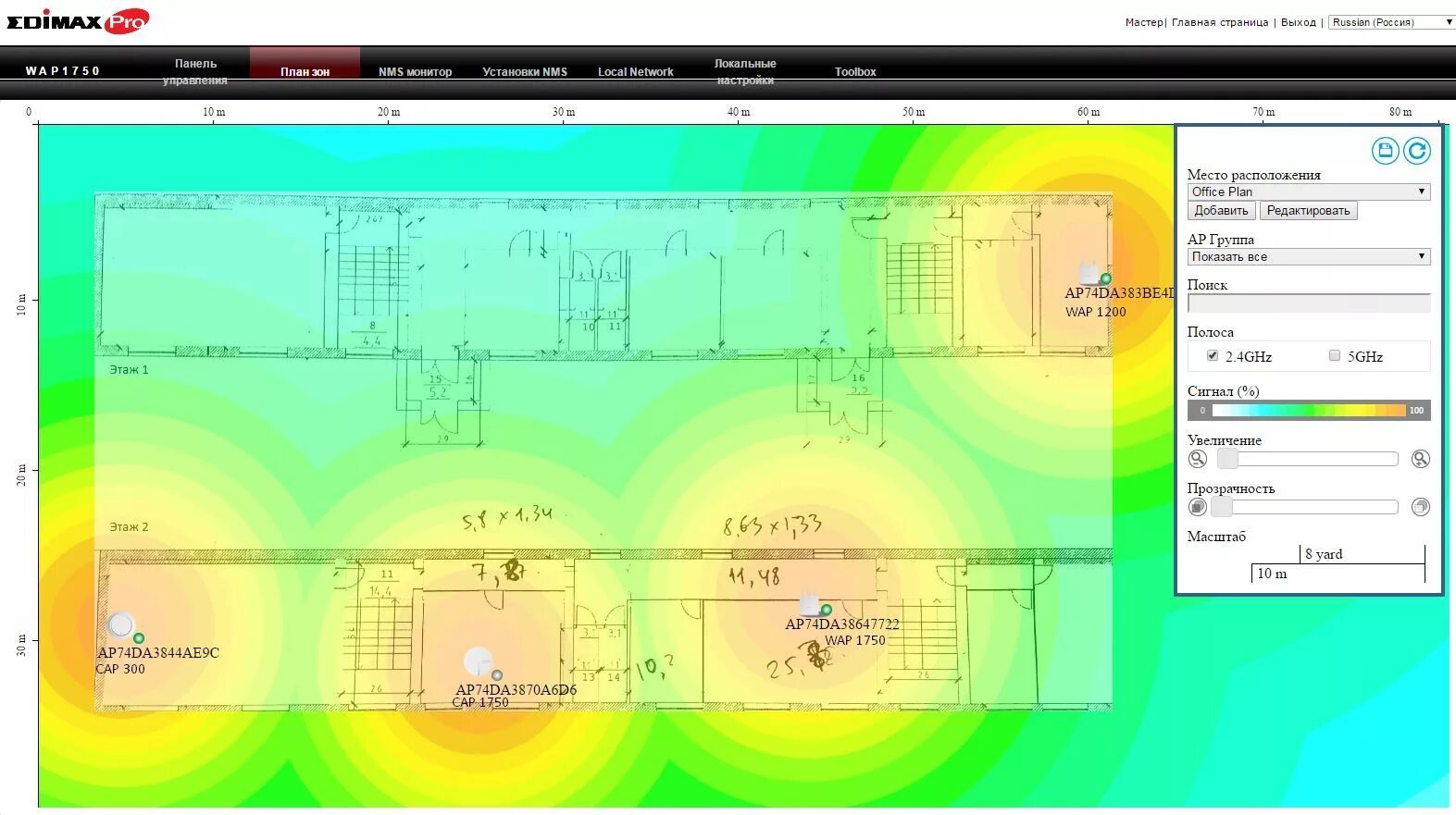Select the WAP 1750 access point icon
The image size is (1456, 815).
[811, 602]
